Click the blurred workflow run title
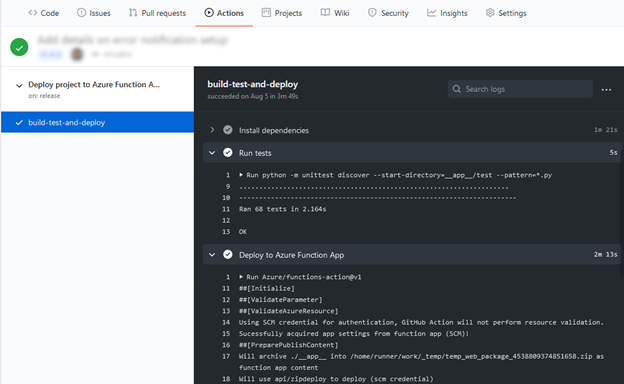 [x=133, y=40]
